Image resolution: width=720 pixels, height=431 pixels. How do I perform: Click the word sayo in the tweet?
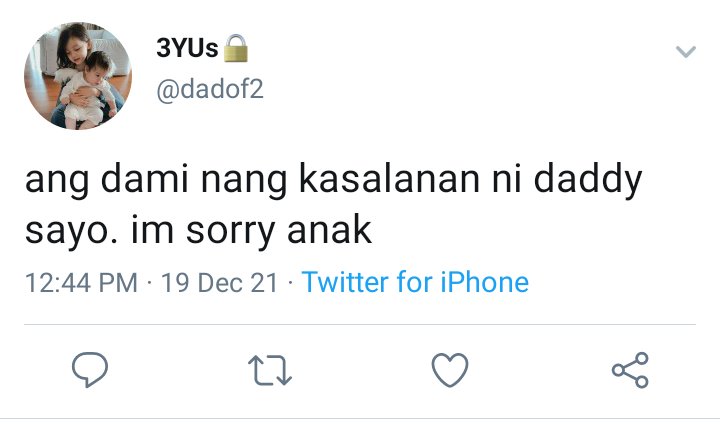(71, 232)
